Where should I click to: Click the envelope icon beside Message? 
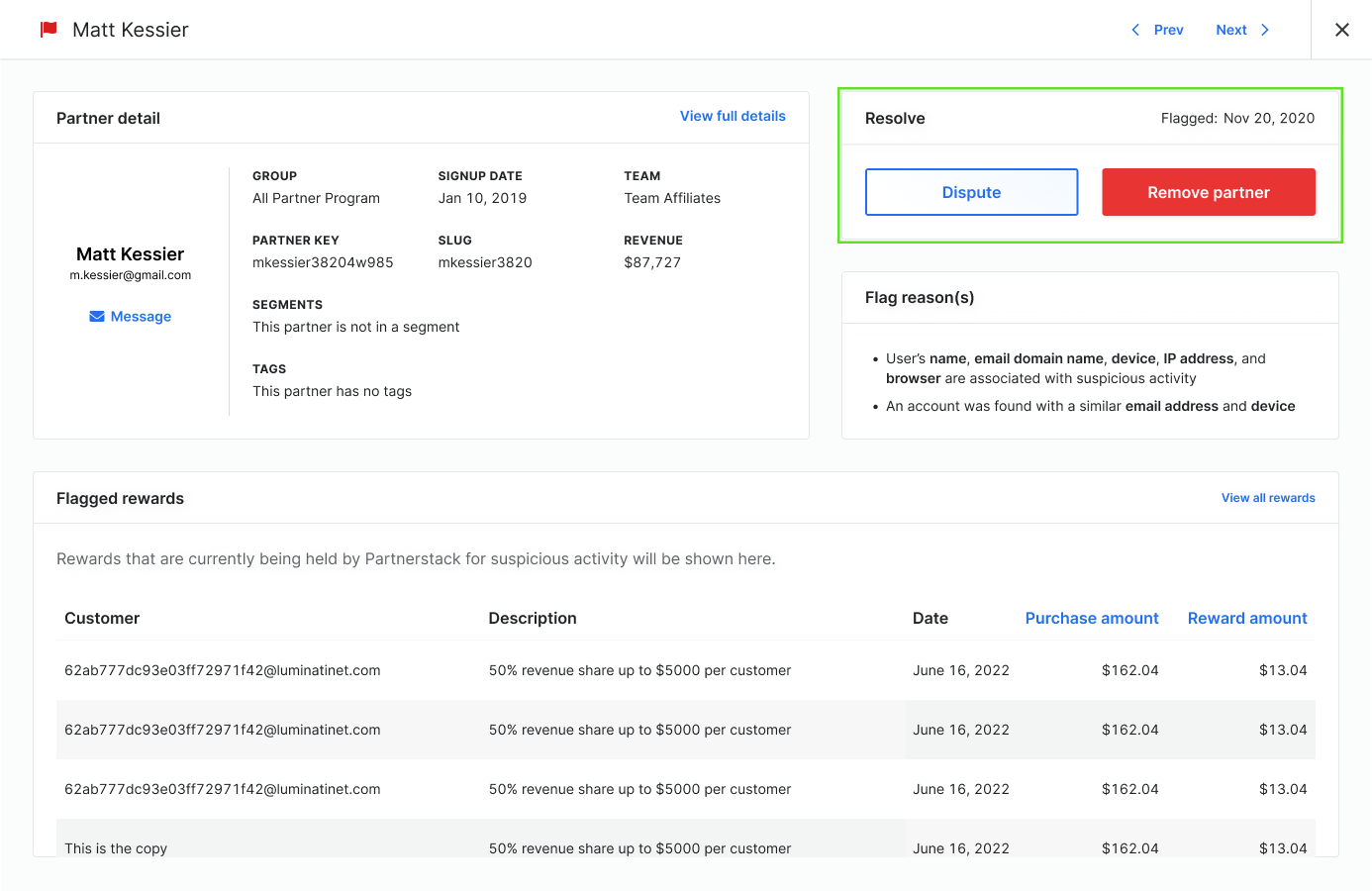(97, 317)
